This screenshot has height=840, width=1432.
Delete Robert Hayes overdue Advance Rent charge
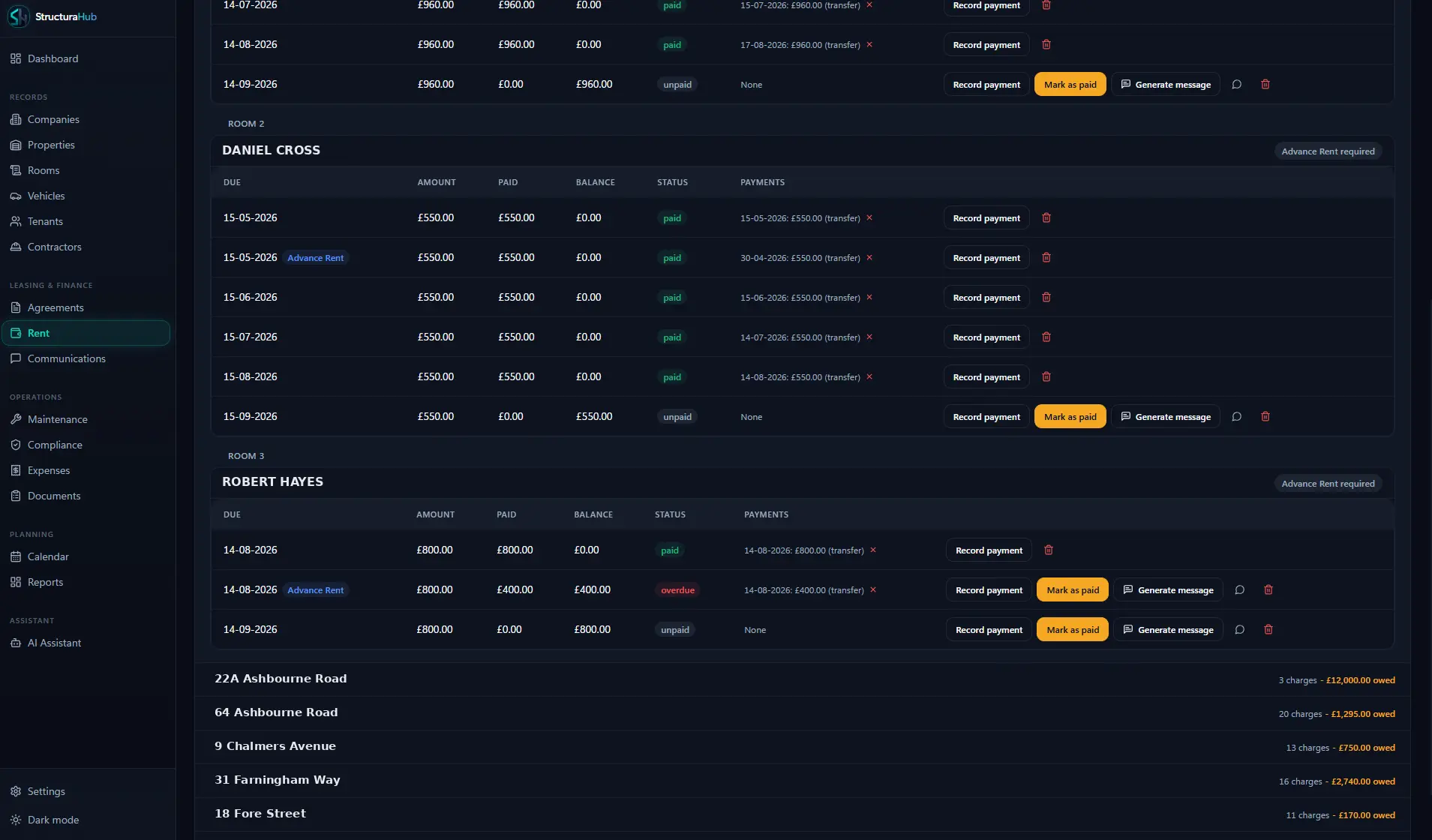[x=1268, y=589]
